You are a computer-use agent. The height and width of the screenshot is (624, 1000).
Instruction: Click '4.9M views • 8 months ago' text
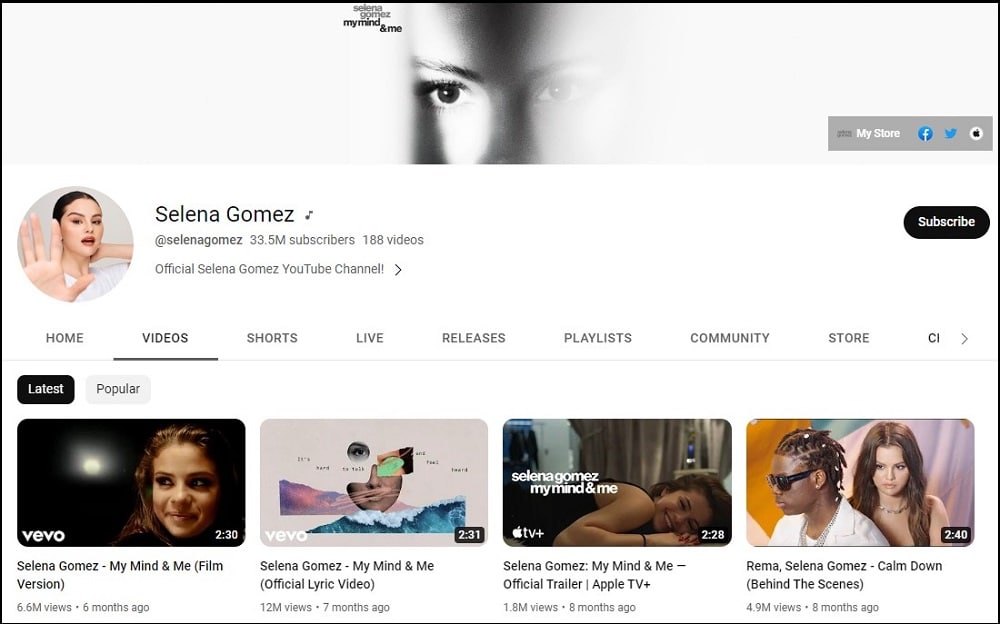tap(812, 607)
